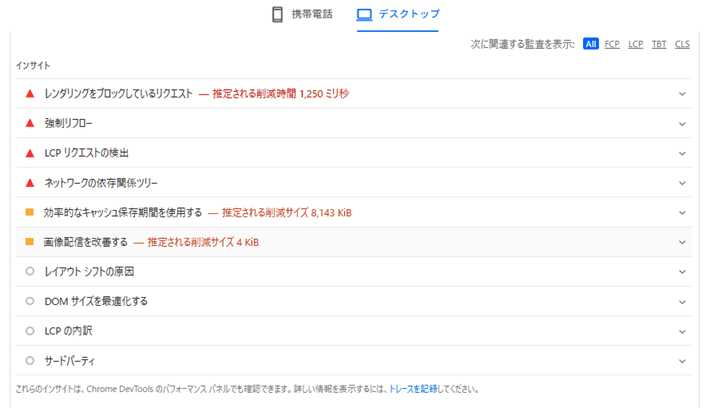Switch to the 携帯電話 tab
Screen dimensions: 710x408
tap(305, 15)
